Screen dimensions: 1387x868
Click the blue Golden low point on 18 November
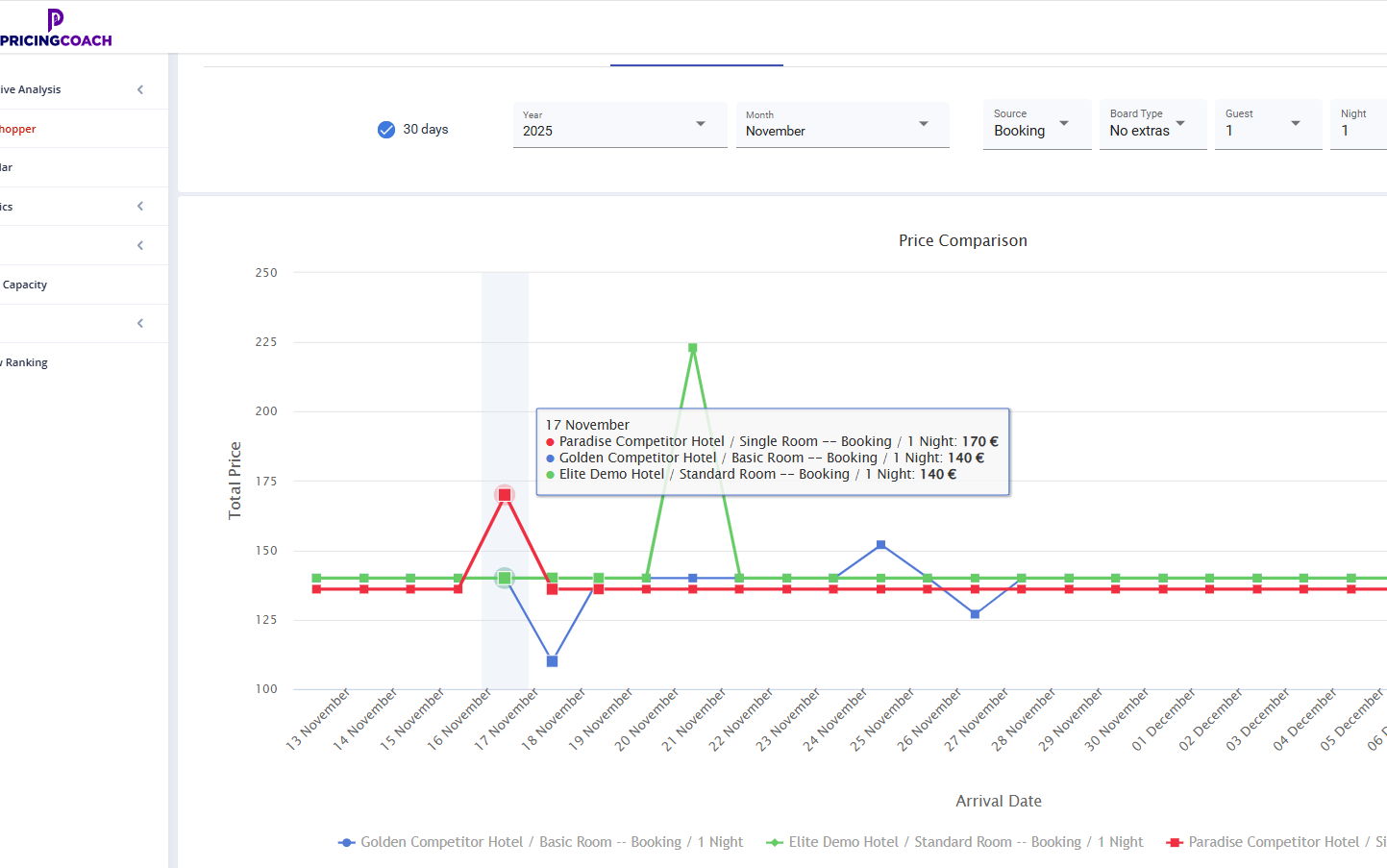(552, 661)
